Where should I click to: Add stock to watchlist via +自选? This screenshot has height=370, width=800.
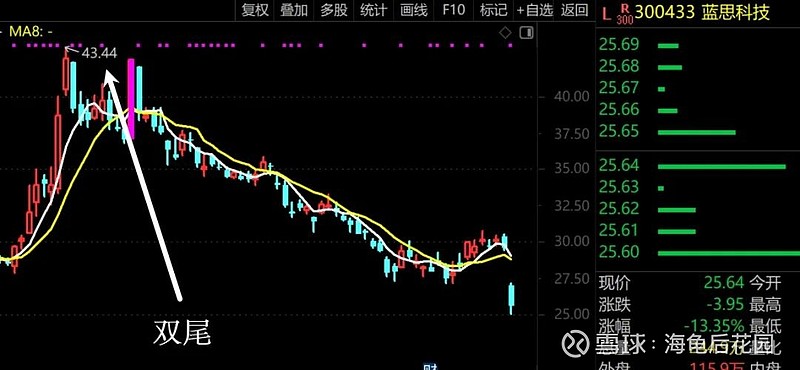(x=534, y=10)
